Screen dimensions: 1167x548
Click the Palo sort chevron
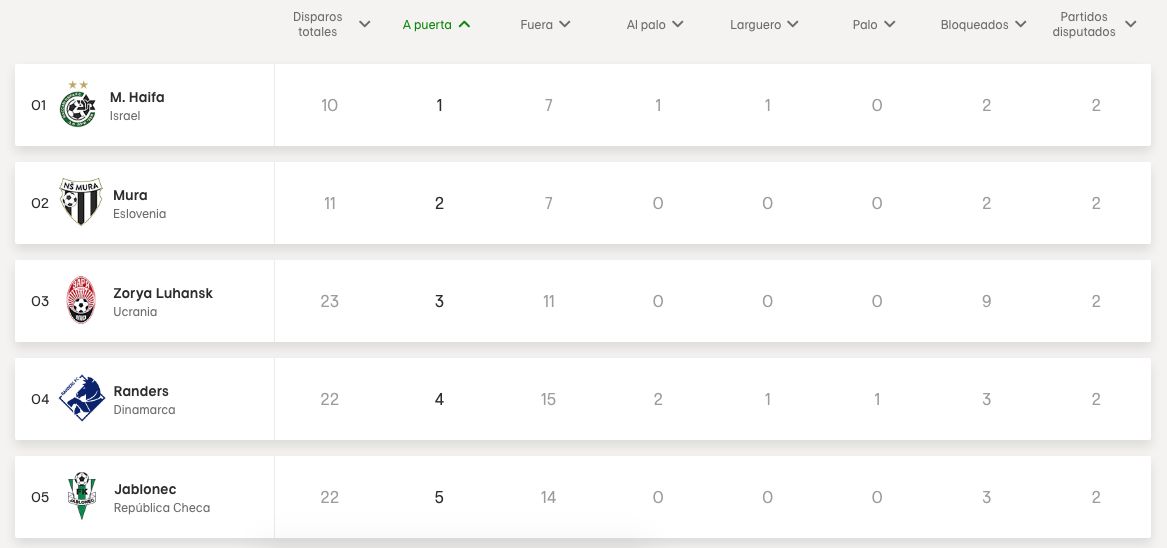tap(890, 24)
